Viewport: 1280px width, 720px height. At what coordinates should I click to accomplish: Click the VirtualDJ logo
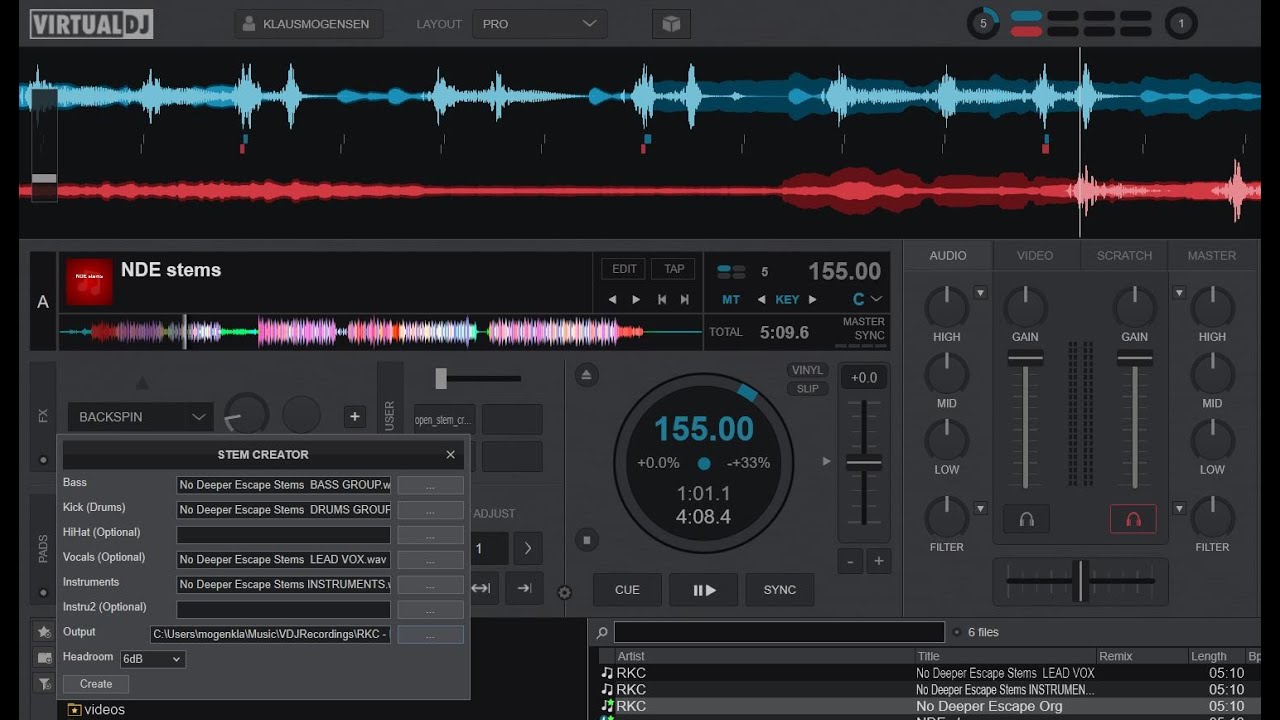[91, 24]
